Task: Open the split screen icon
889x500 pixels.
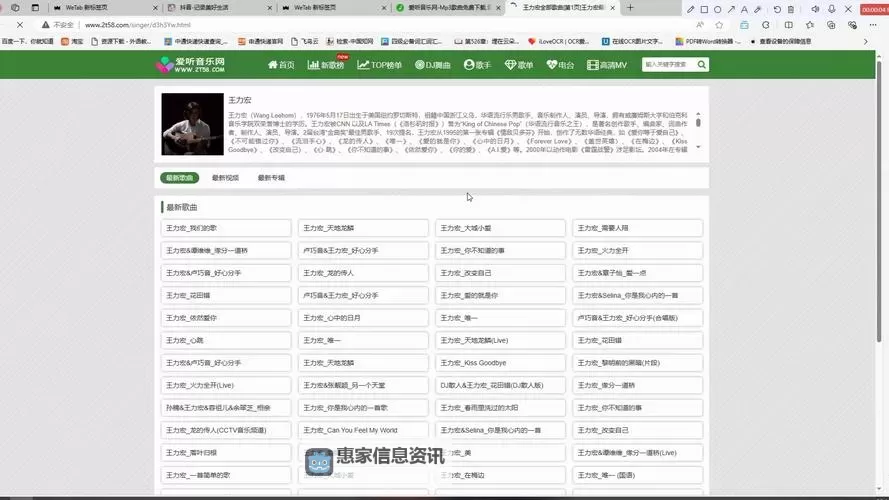Action: (x=789, y=25)
